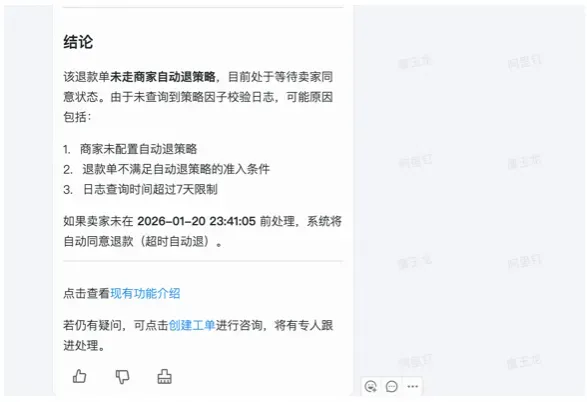Image resolution: width=587 pixels, height=402 pixels.
Task: Select list item 日志查询时间超过7天限制
Action: [x=150, y=189]
